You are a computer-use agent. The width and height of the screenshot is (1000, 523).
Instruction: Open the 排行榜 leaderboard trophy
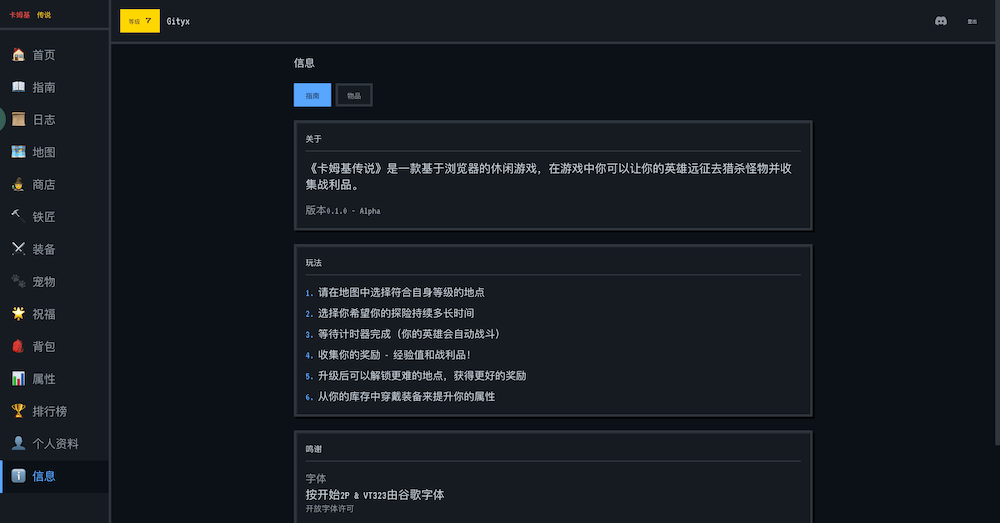[18, 411]
